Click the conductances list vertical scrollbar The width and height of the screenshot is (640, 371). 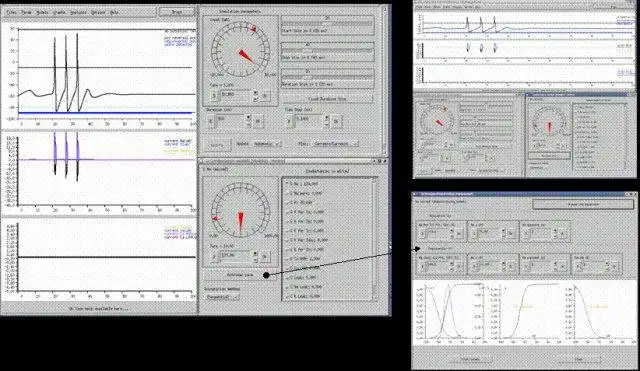click(375, 239)
